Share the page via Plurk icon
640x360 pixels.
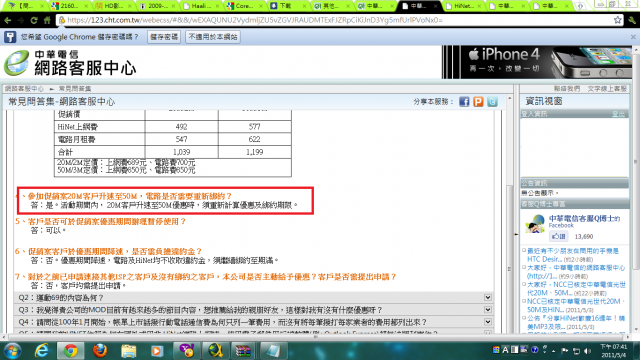point(478,102)
